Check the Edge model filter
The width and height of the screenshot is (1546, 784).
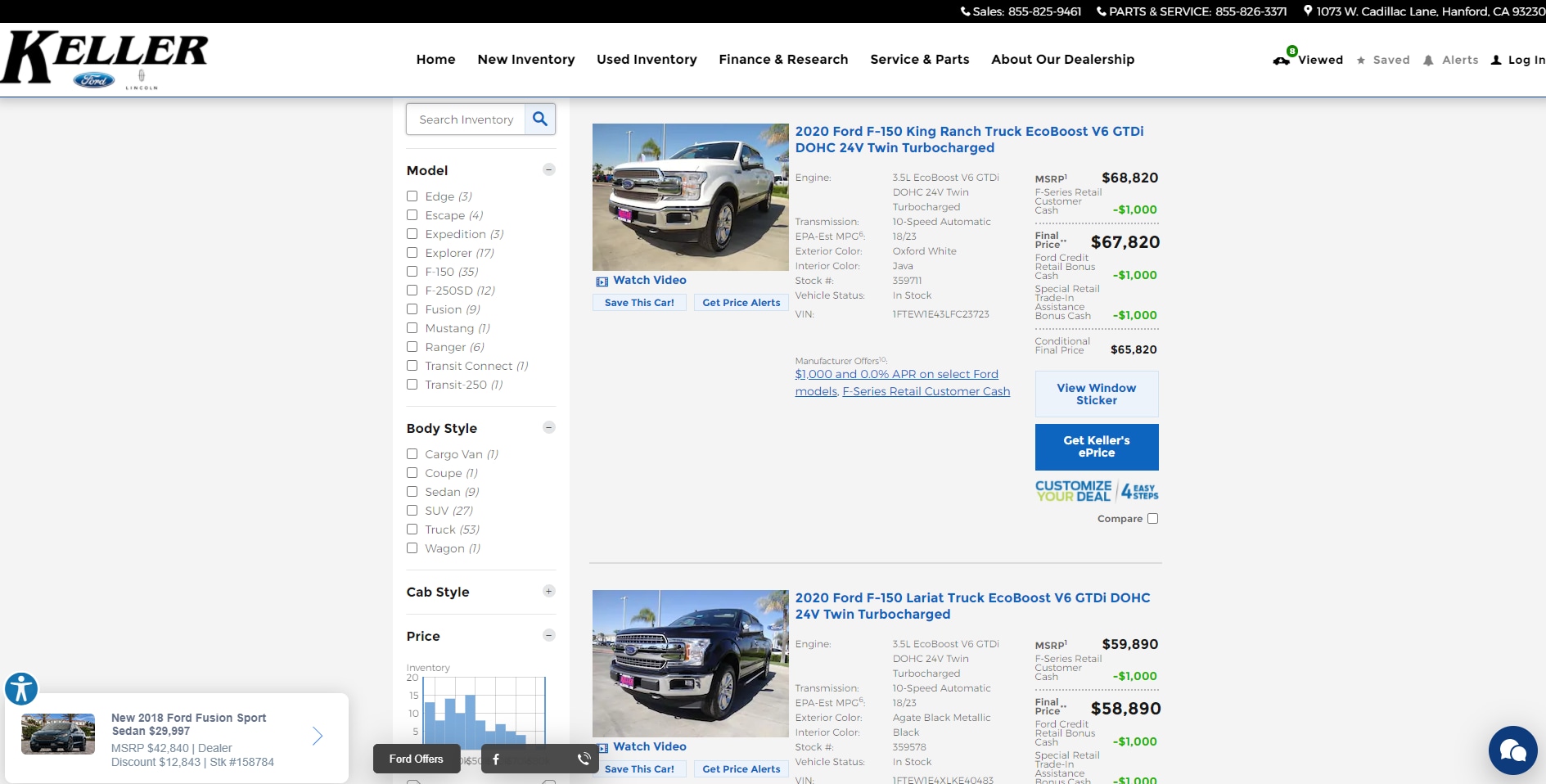click(x=412, y=196)
